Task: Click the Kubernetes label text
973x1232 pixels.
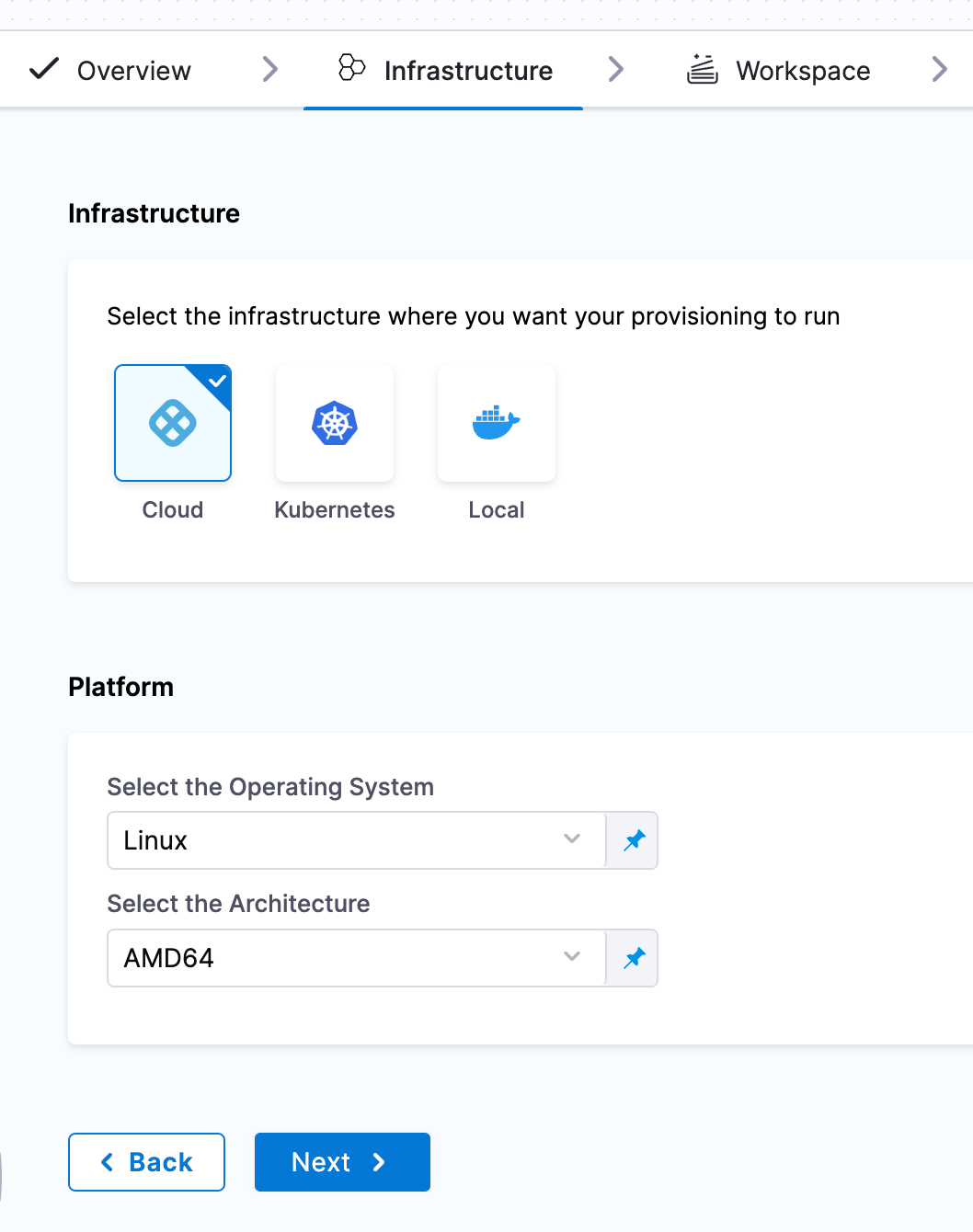Action: point(335,510)
